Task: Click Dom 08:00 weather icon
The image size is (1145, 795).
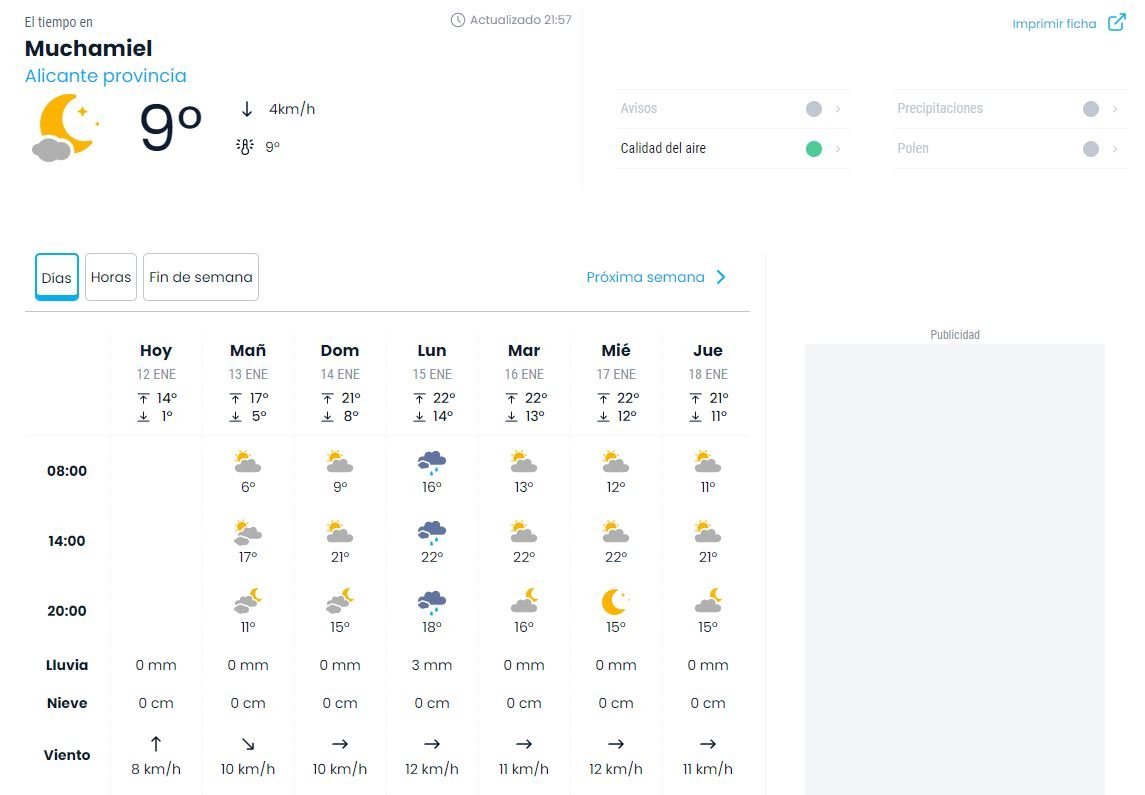Action: coord(340,462)
